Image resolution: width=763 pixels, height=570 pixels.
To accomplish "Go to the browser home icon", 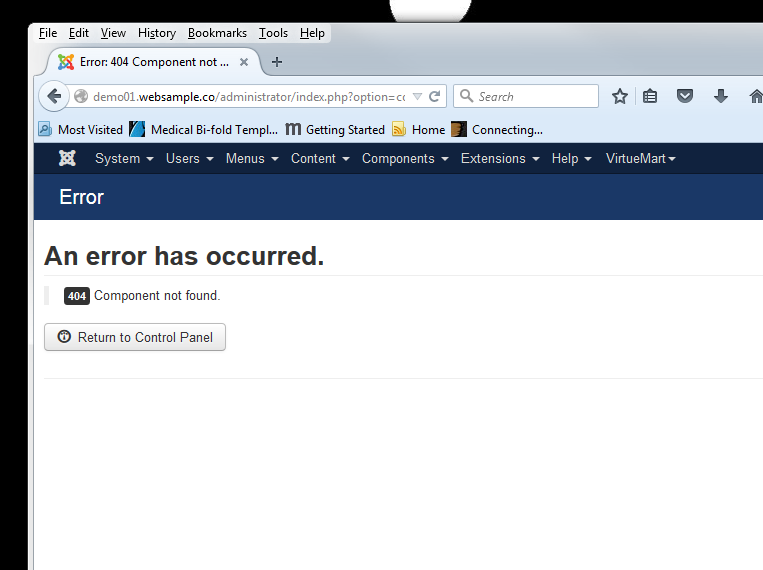I will (x=755, y=96).
